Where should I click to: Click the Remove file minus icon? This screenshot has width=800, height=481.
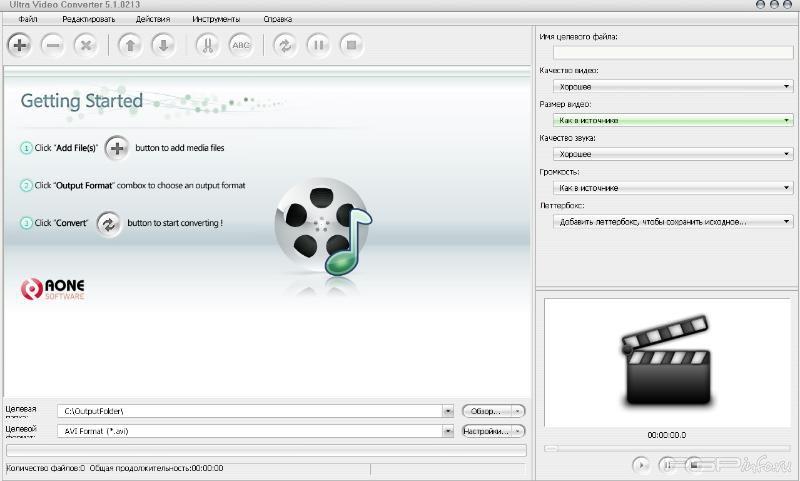[x=53, y=44]
